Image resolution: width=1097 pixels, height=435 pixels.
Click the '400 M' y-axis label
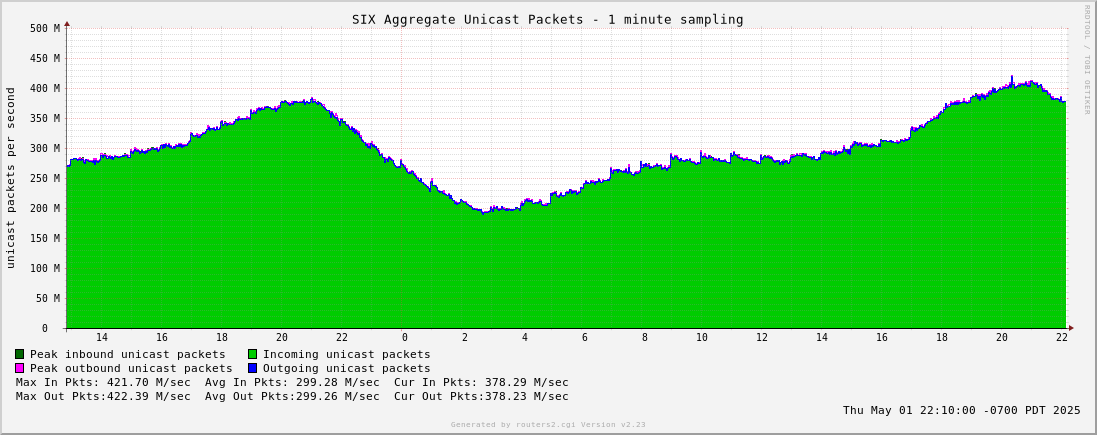(x=45, y=88)
